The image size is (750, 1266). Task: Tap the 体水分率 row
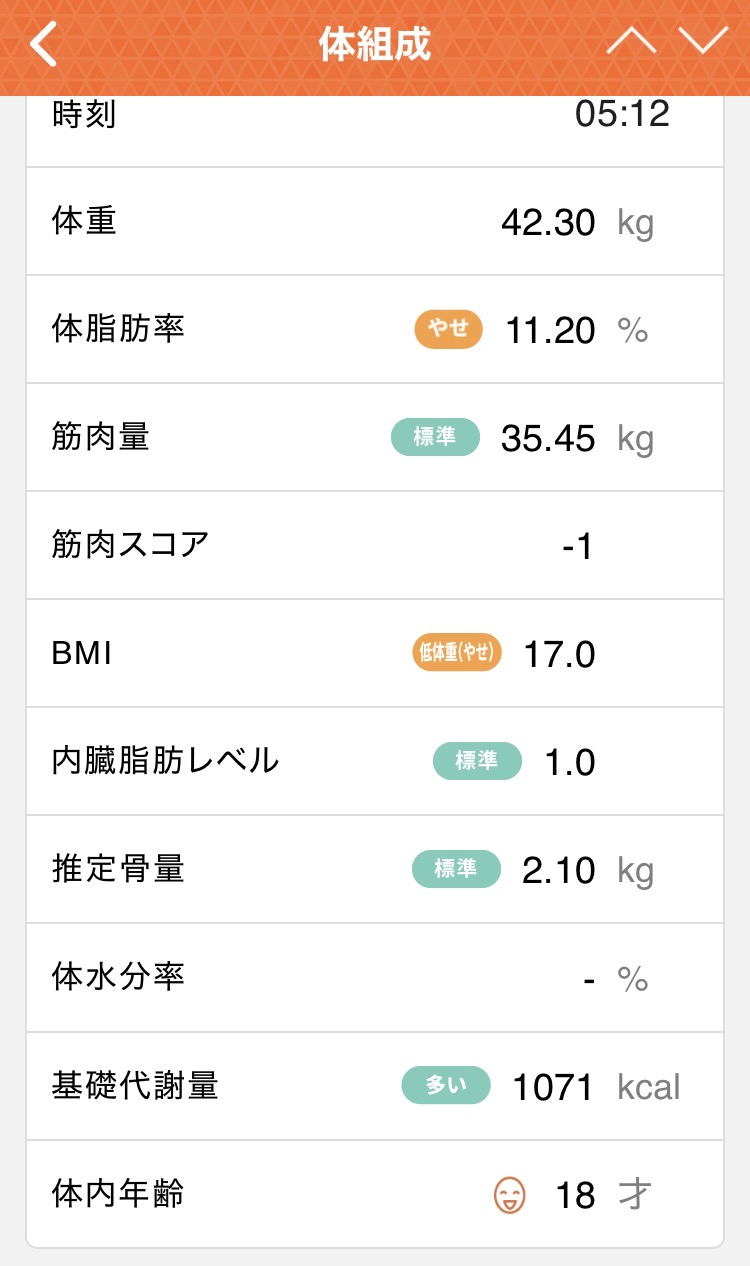[374, 977]
